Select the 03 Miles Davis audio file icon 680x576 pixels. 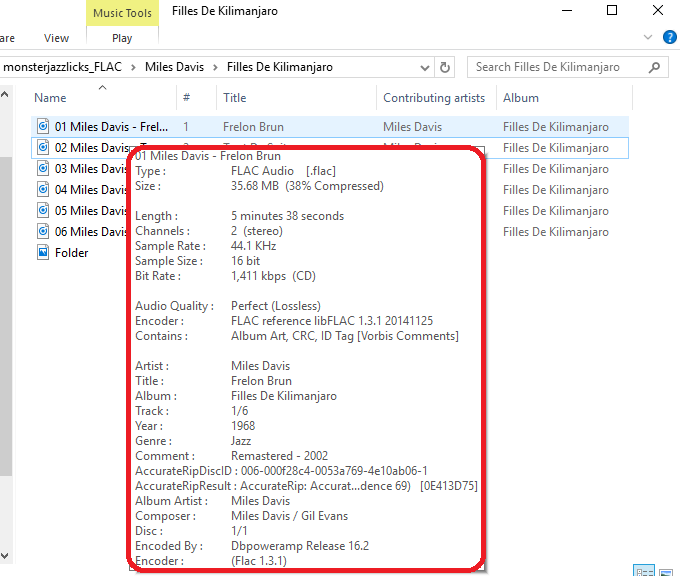click(43, 169)
